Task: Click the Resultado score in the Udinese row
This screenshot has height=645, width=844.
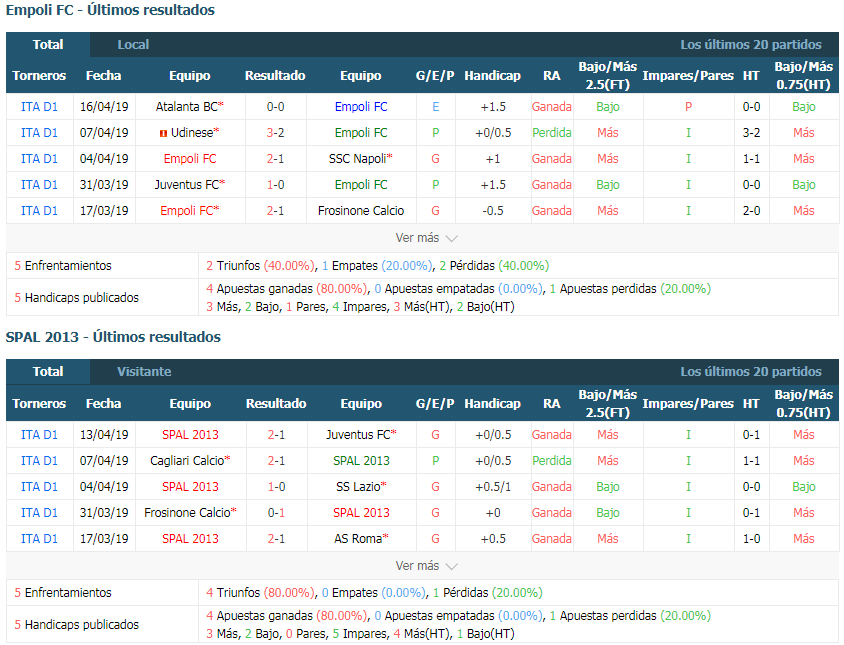Action: pos(275,132)
